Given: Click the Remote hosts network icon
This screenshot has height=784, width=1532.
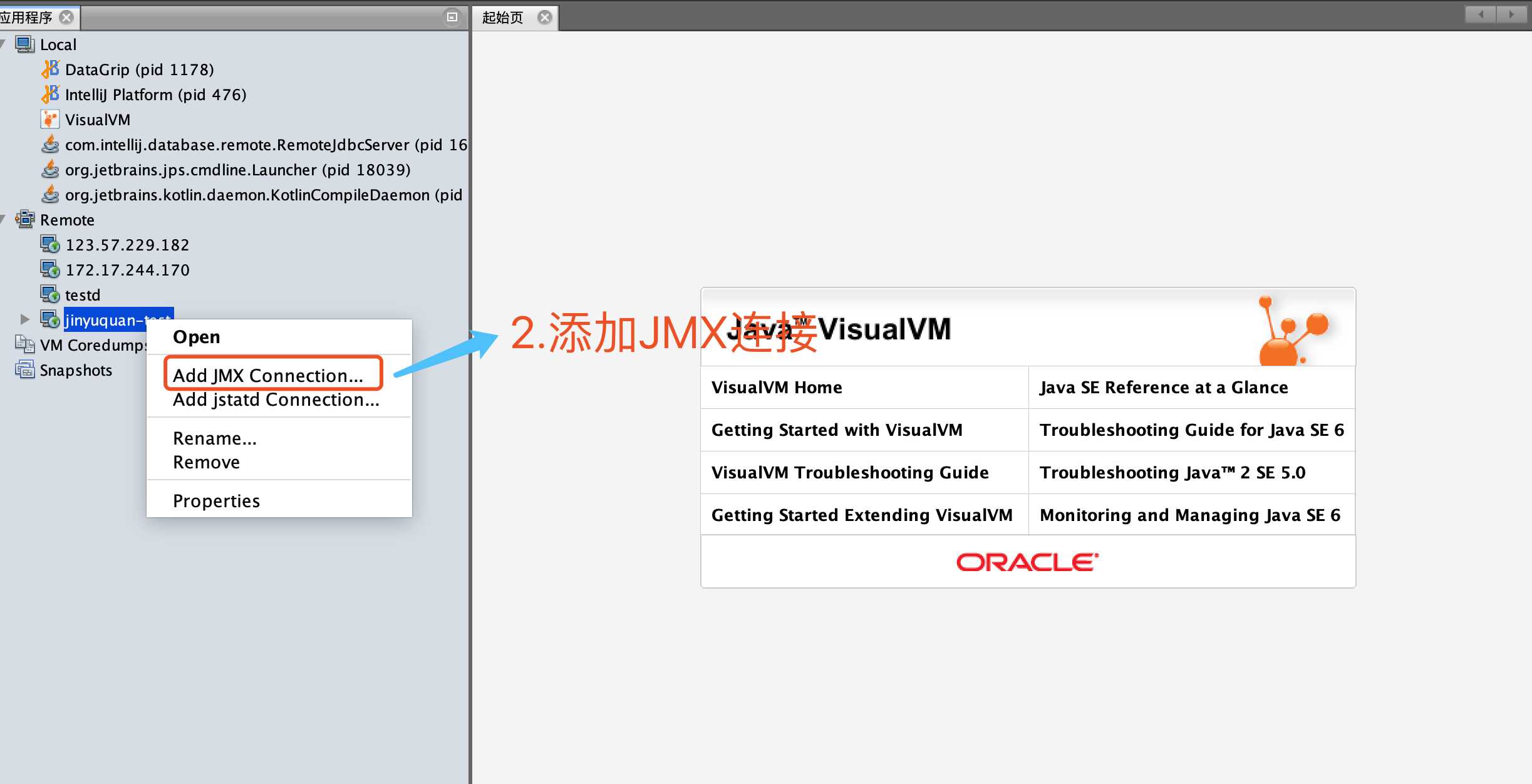Looking at the screenshot, I should pyautogui.click(x=25, y=220).
